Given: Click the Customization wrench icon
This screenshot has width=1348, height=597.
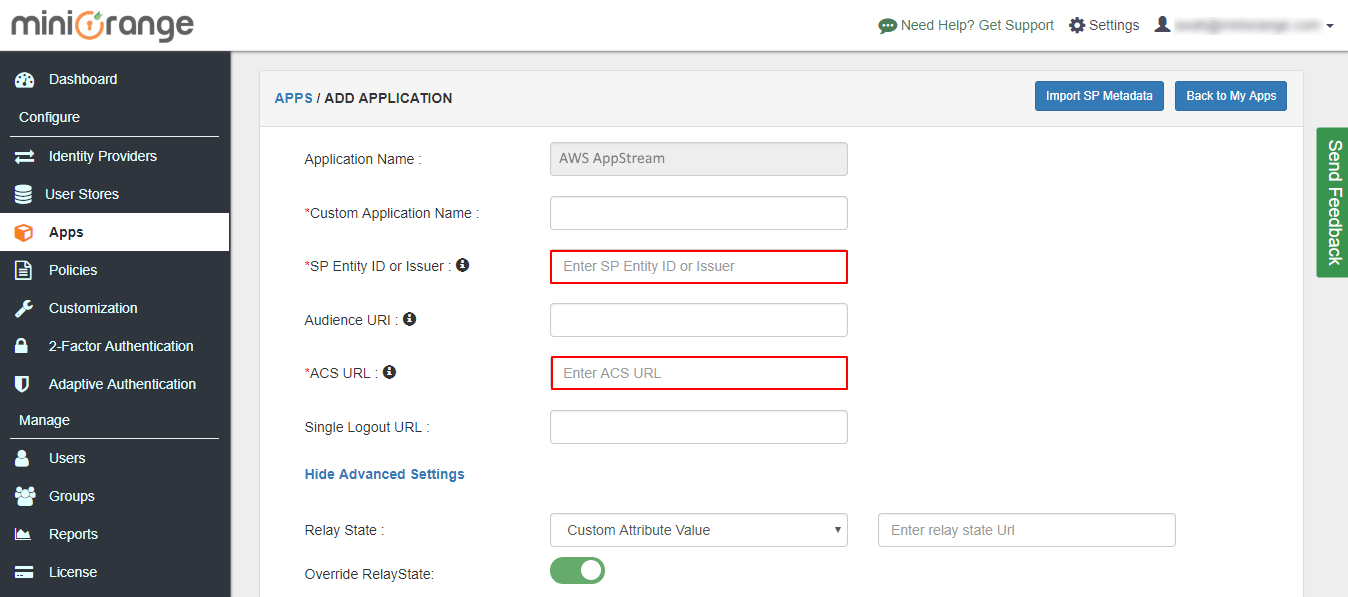Looking at the screenshot, I should [x=25, y=308].
